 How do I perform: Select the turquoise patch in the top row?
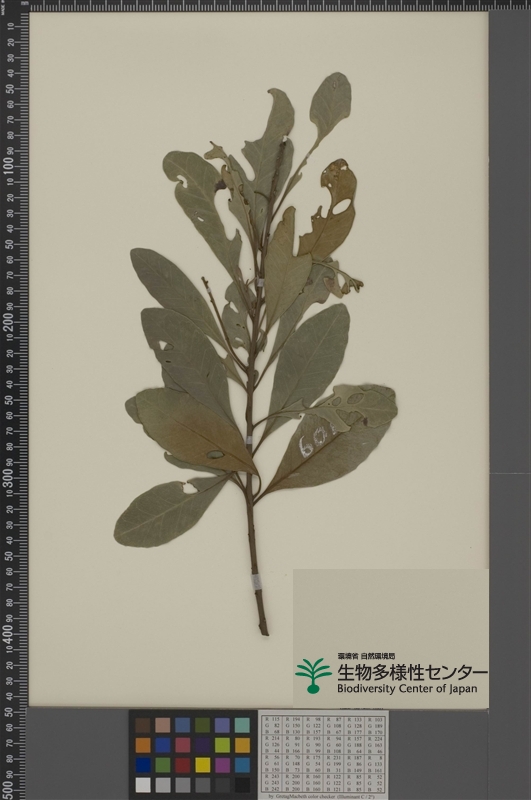point(242,725)
